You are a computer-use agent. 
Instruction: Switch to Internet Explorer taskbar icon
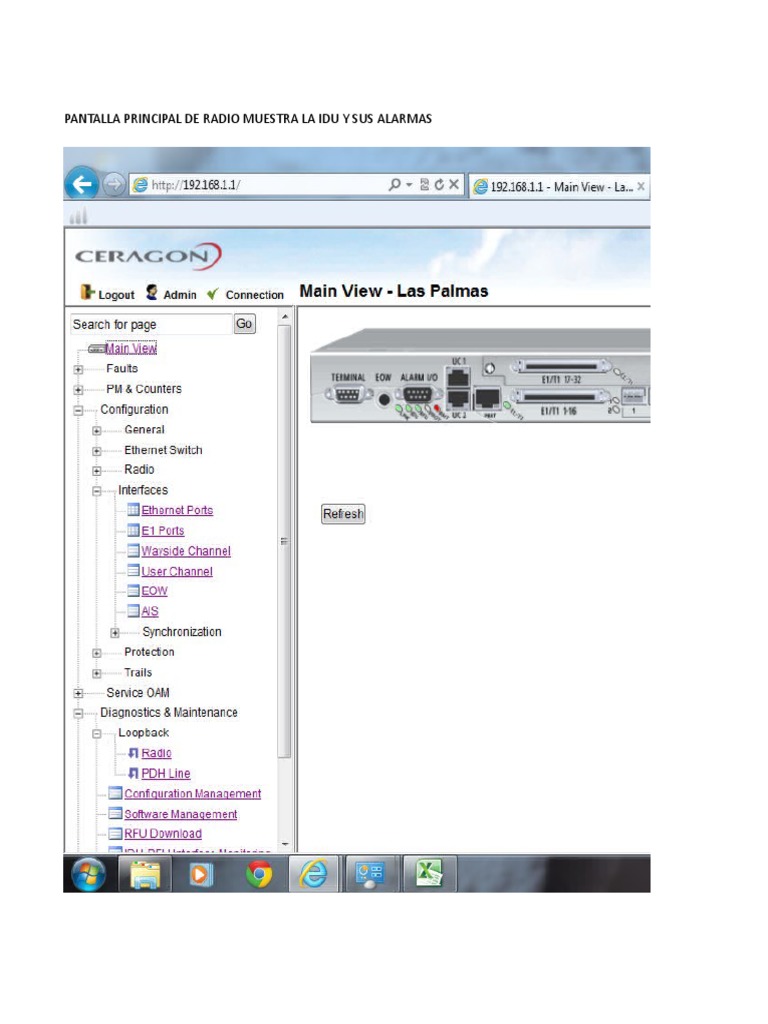314,874
